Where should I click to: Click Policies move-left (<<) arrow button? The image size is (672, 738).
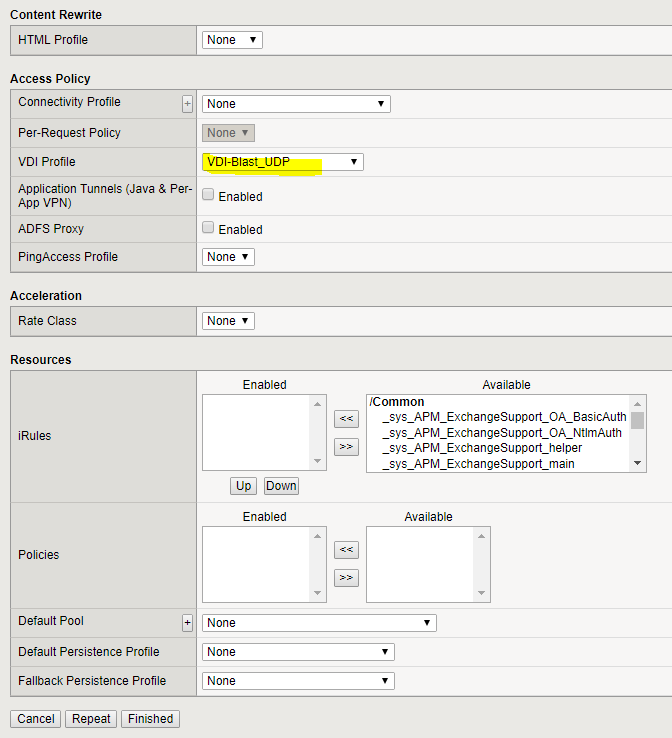pos(346,549)
